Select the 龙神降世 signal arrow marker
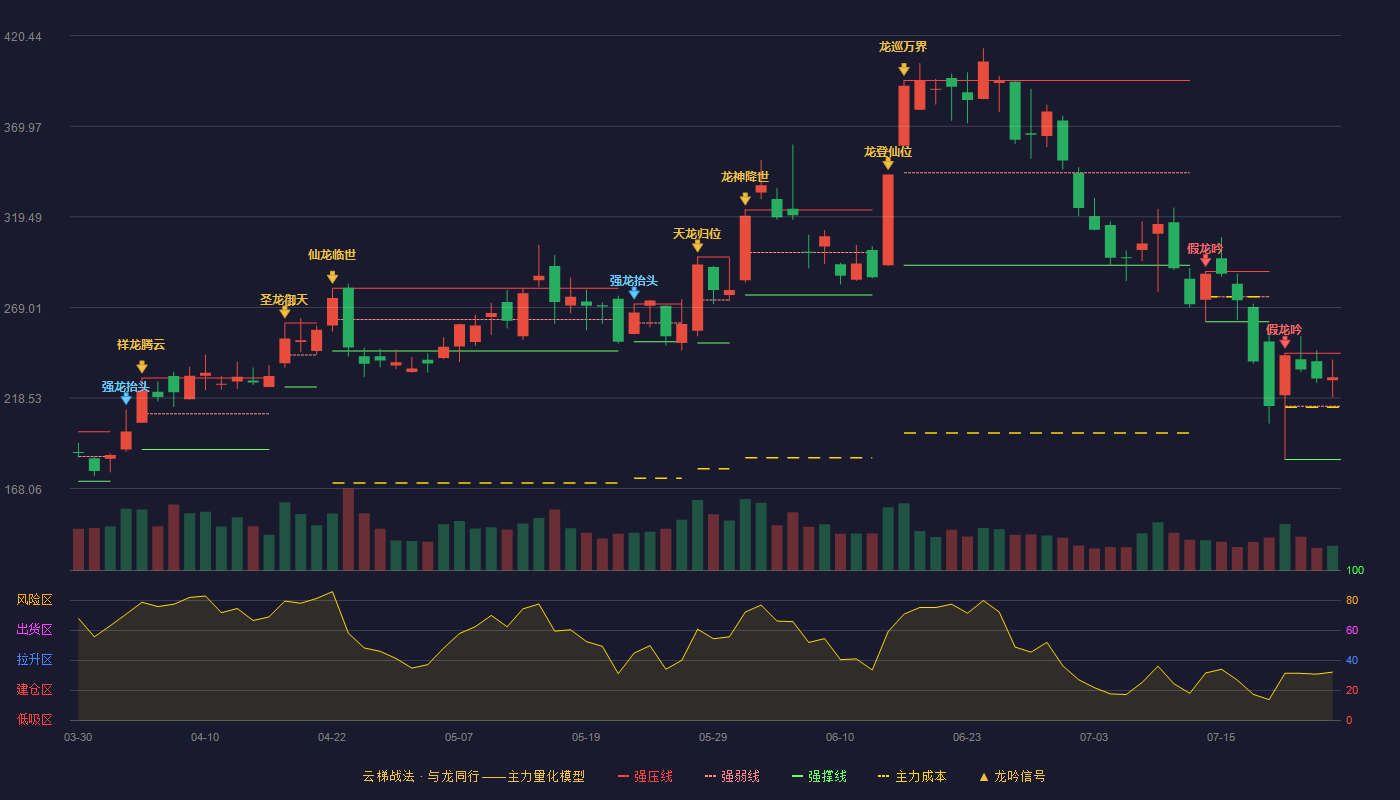 point(745,199)
